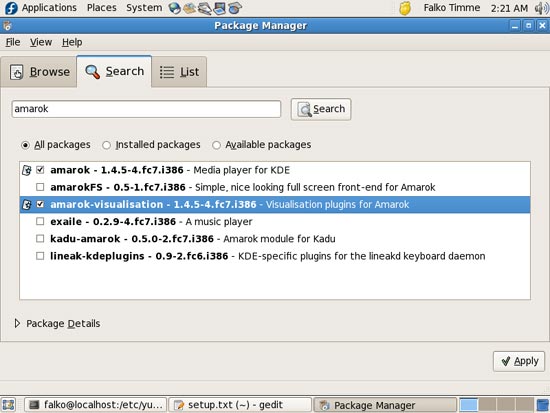Select the 'amarokFS - 0.5-1.fc7.i386' row text
This screenshot has height=413, width=550.
pos(118,187)
